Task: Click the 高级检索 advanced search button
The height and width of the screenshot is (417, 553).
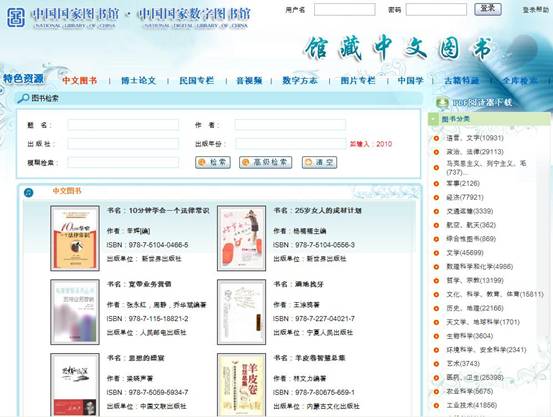Action: tap(266, 162)
